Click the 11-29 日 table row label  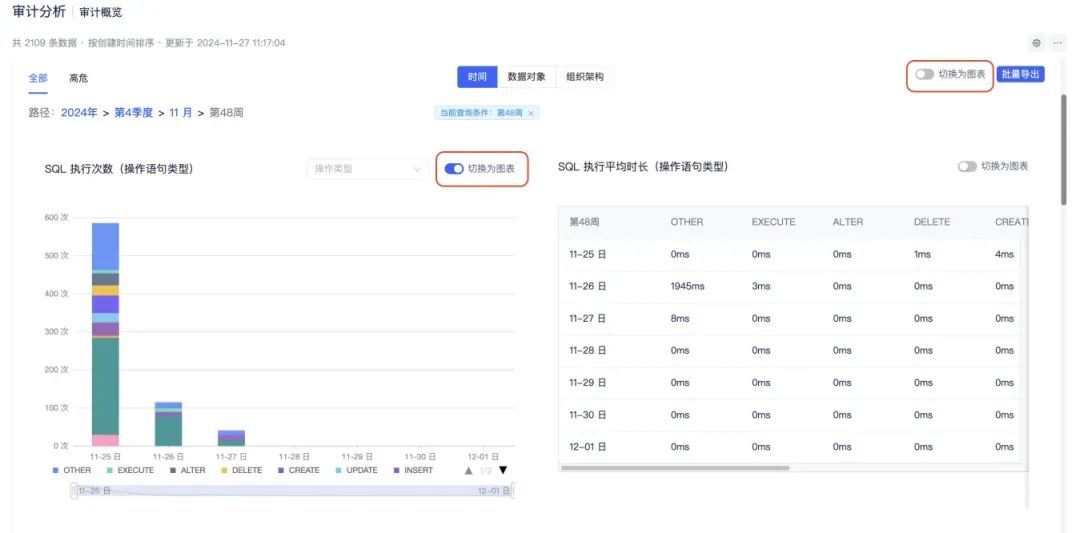[x=588, y=383]
